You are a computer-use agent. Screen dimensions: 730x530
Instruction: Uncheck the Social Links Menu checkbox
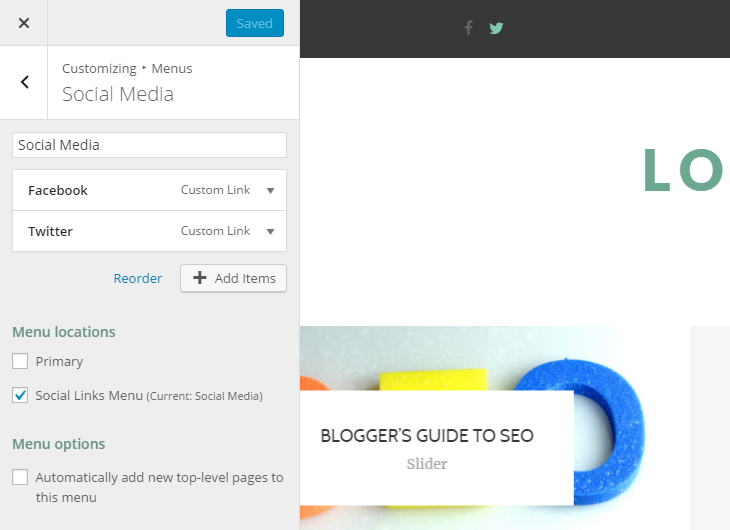(20, 395)
